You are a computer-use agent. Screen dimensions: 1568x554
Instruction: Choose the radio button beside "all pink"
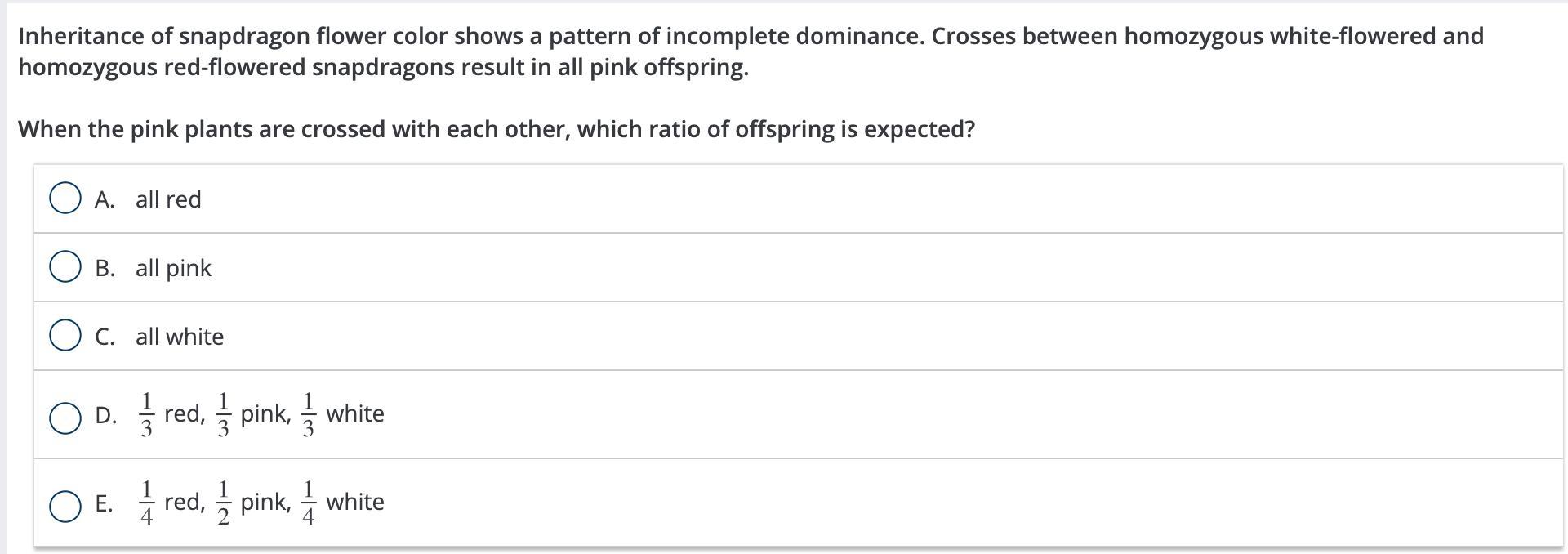[65, 267]
